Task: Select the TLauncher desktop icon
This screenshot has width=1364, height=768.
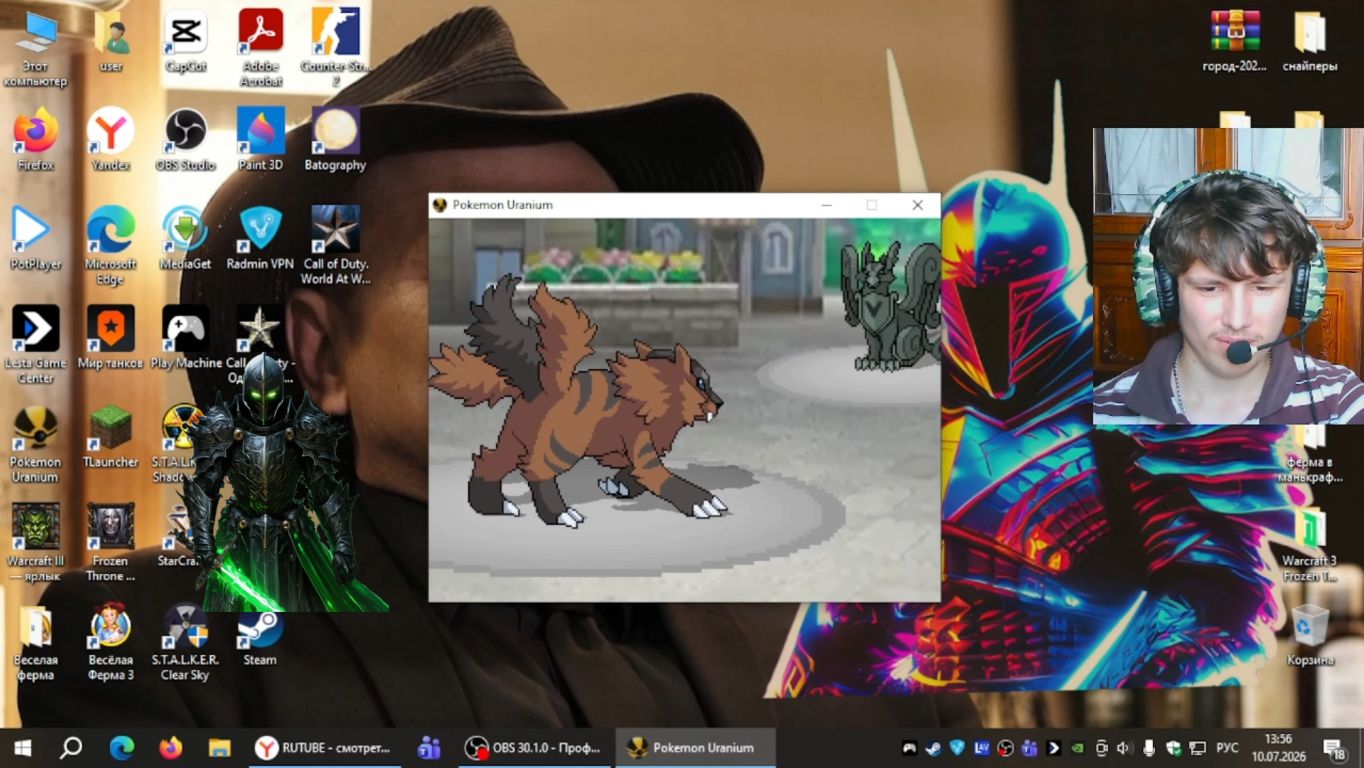Action: [x=111, y=437]
